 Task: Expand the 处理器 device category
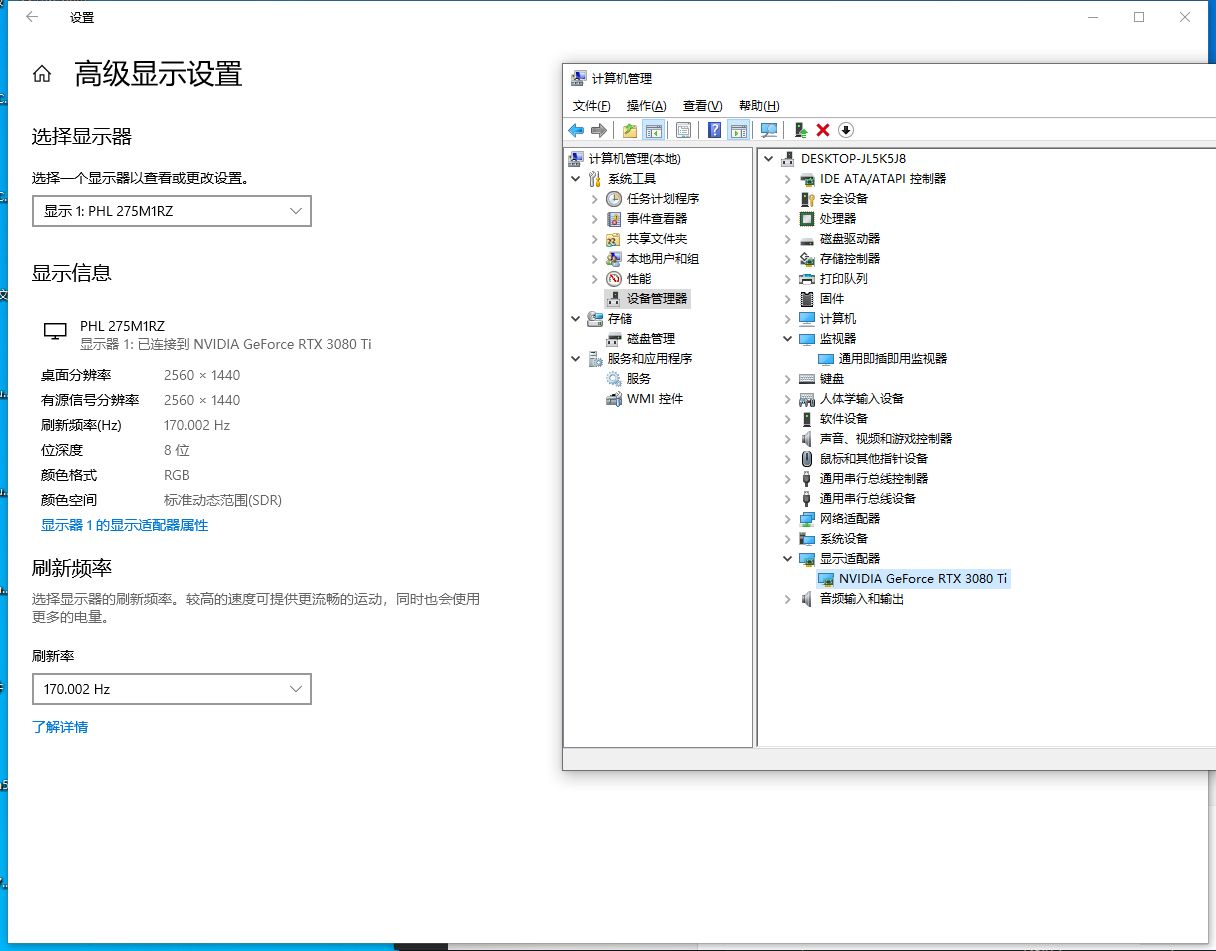click(x=789, y=218)
